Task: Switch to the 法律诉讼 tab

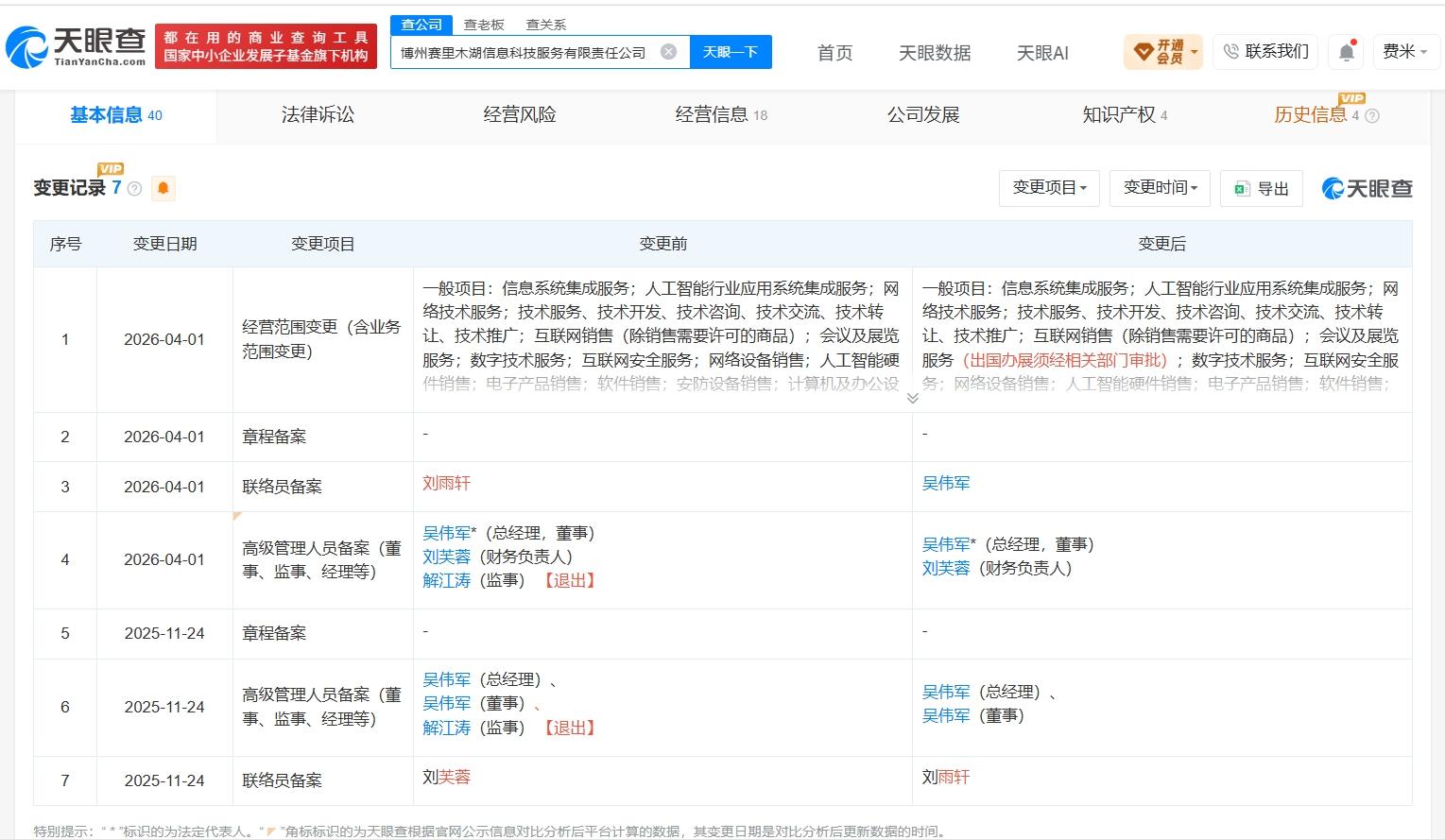Action: tap(318, 115)
